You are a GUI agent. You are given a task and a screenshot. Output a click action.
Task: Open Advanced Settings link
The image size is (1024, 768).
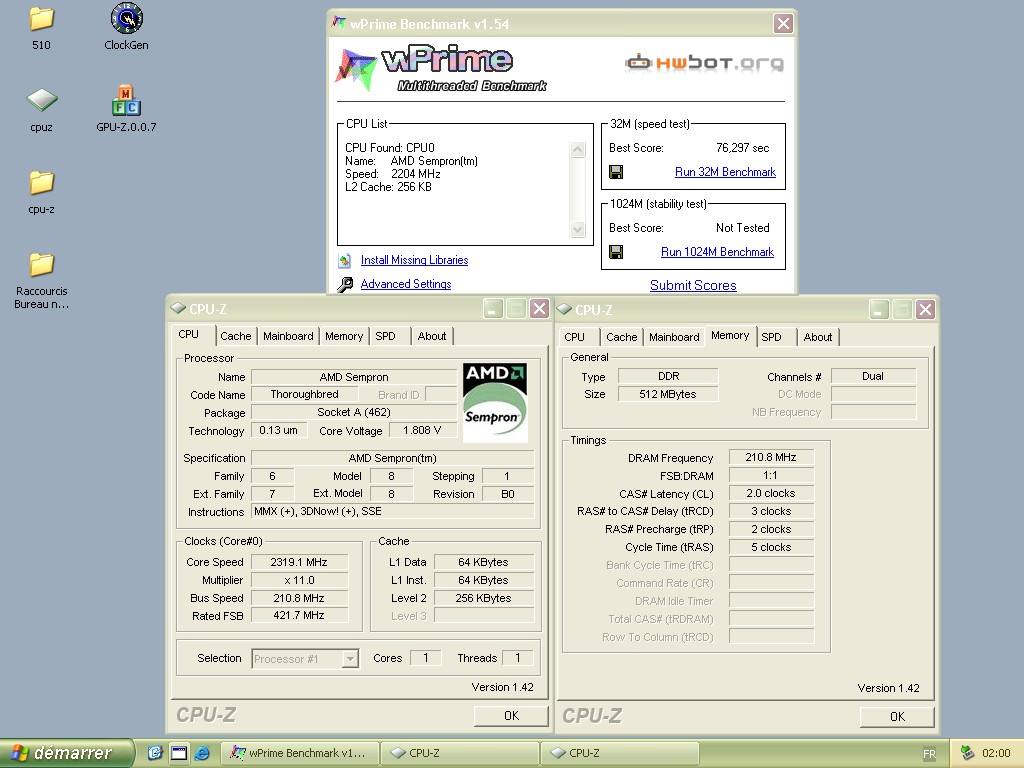click(x=406, y=284)
